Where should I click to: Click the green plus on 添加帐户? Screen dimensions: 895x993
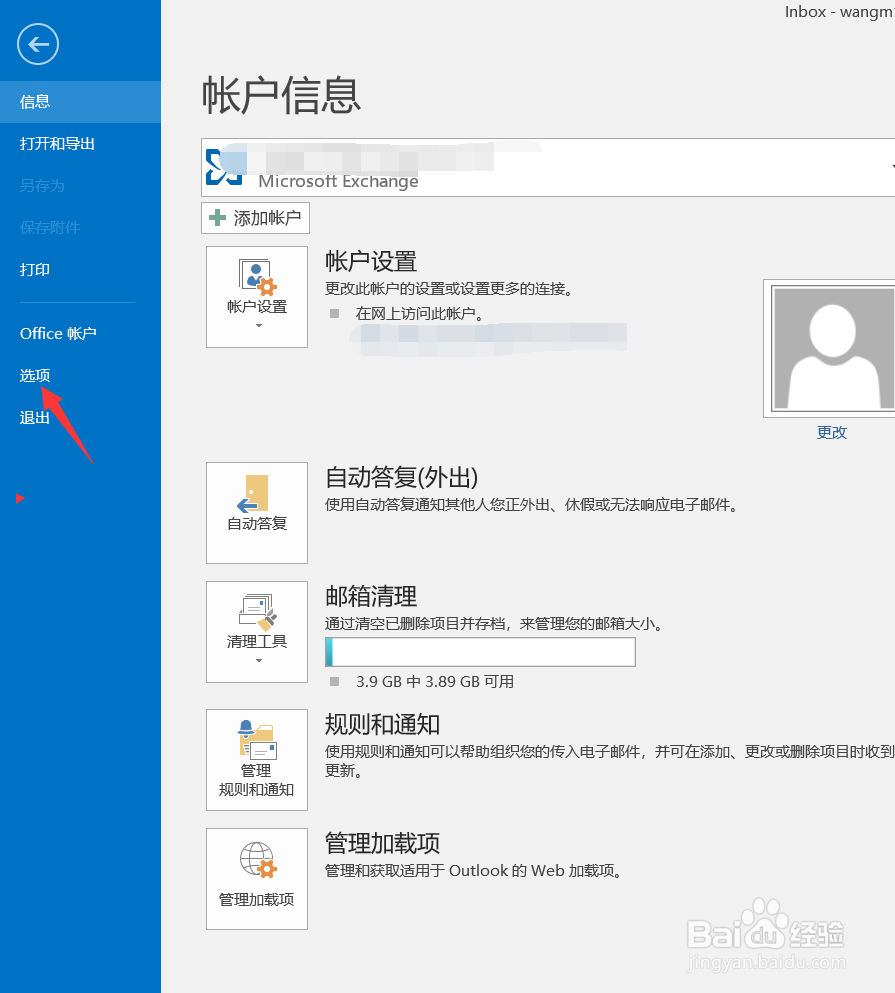220,218
